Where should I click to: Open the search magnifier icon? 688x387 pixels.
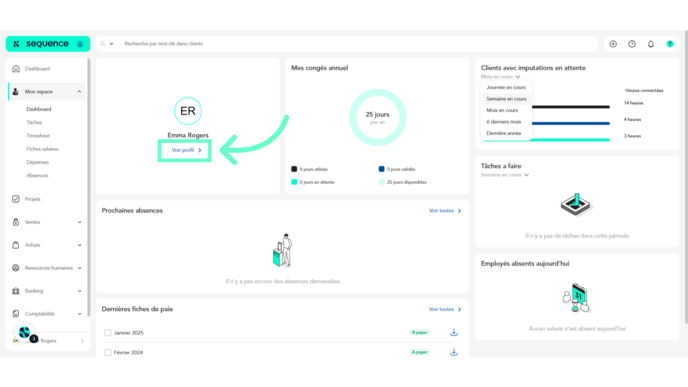[x=103, y=44]
